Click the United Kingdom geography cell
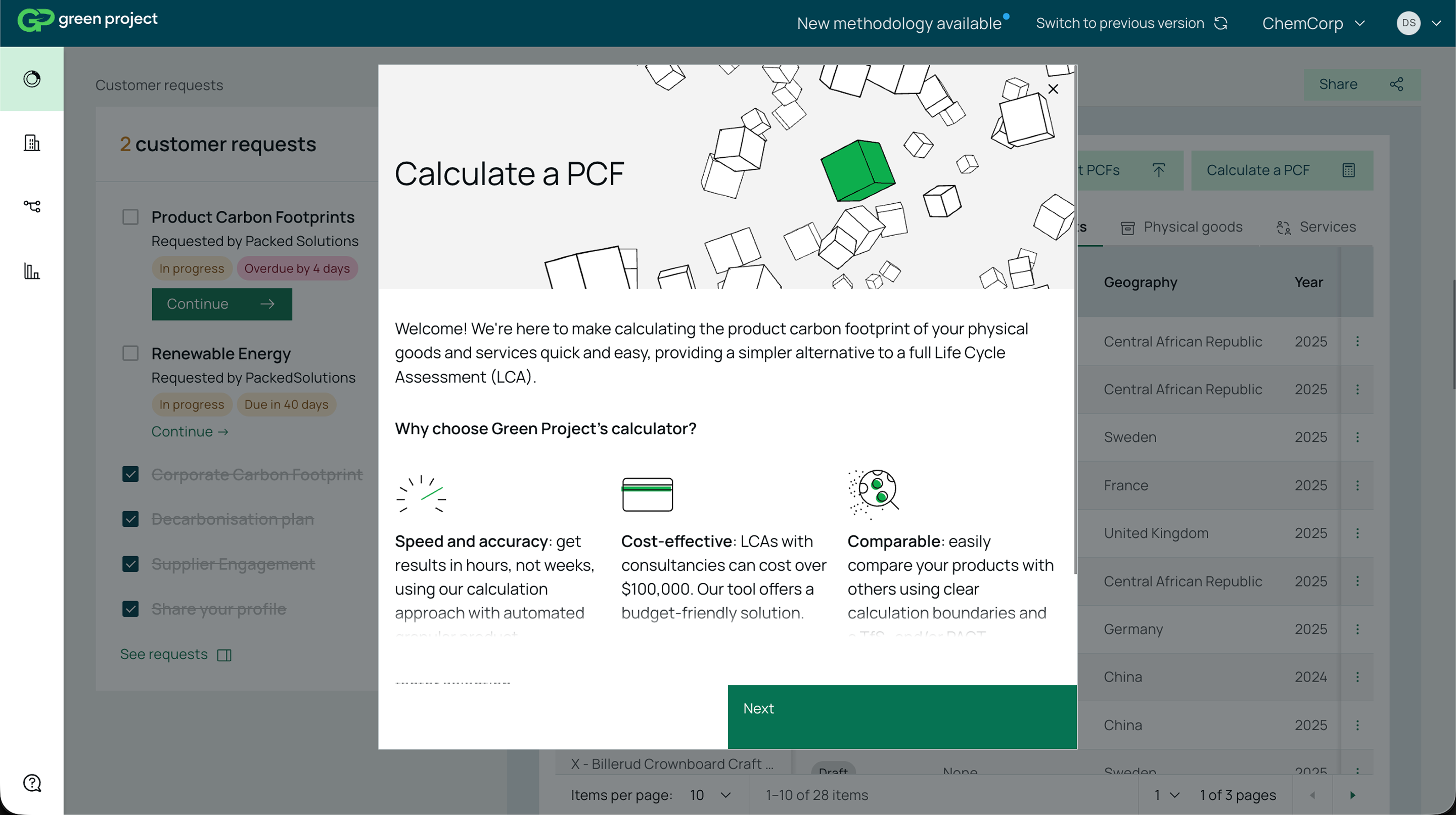 (x=1156, y=533)
